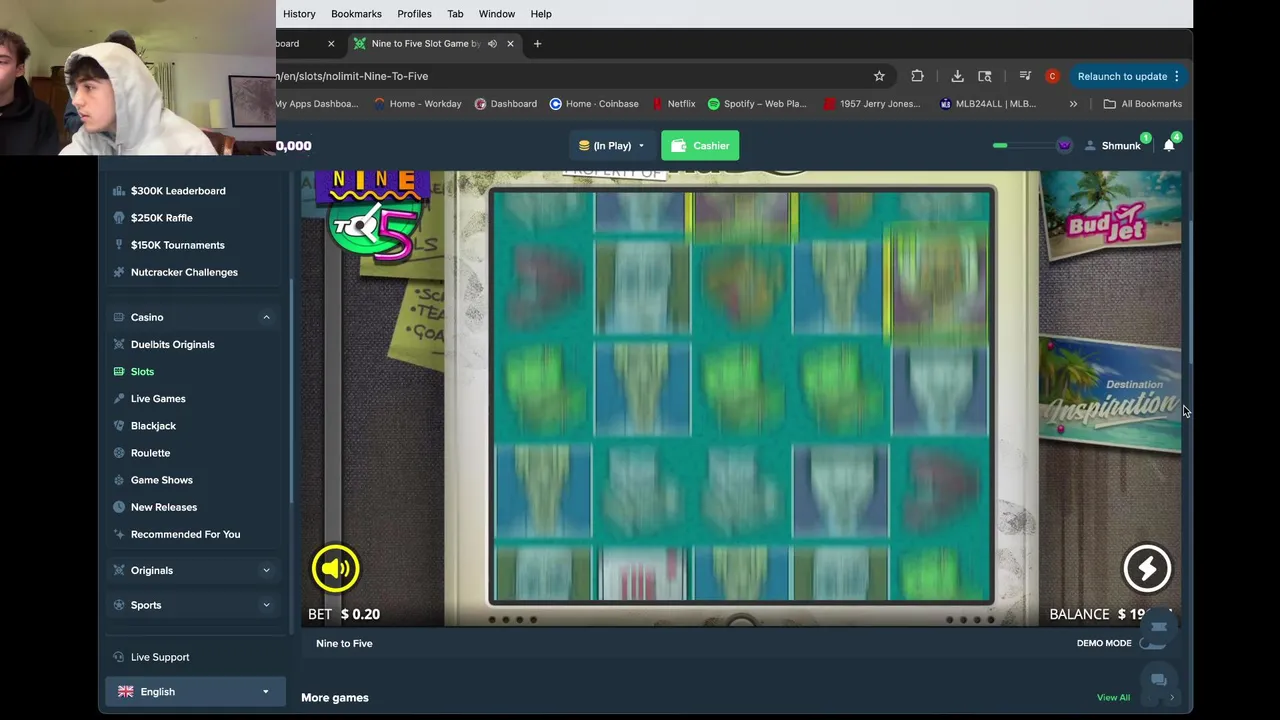Open the Shmunk user profile
The height and width of the screenshot is (720, 1280).
tap(1113, 146)
